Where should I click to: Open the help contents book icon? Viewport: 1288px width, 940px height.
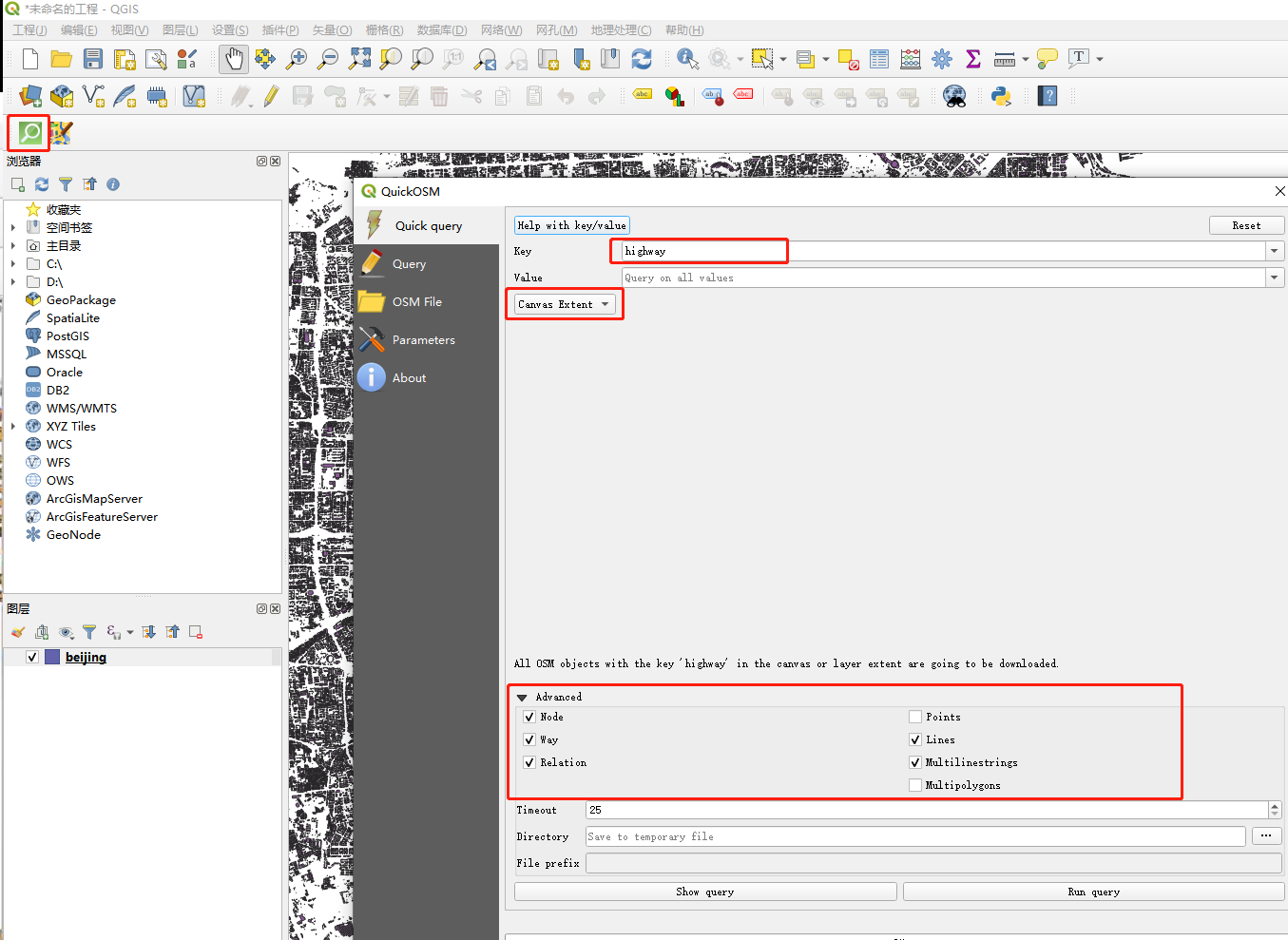point(1048,96)
